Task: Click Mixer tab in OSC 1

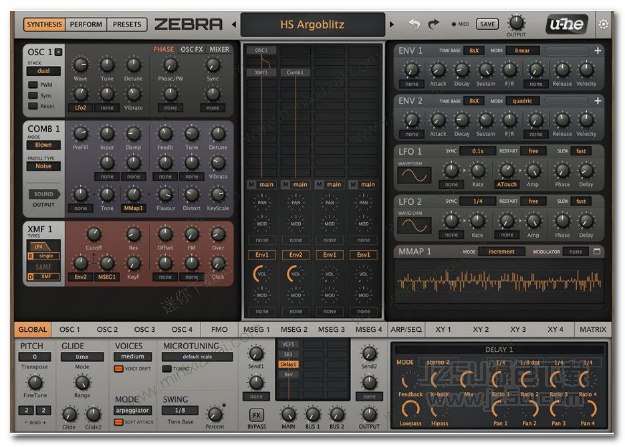Action: (x=219, y=49)
